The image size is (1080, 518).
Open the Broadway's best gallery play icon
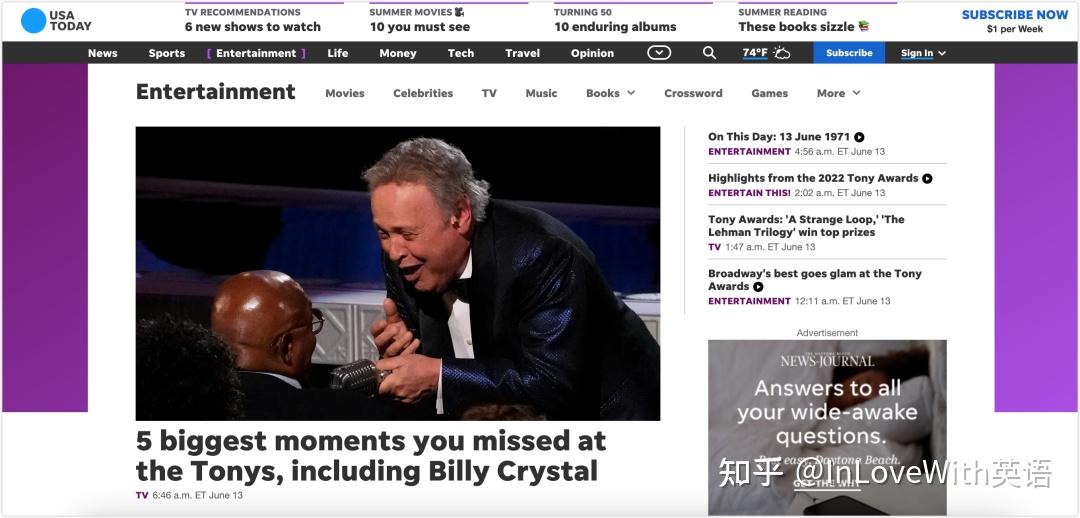point(758,287)
